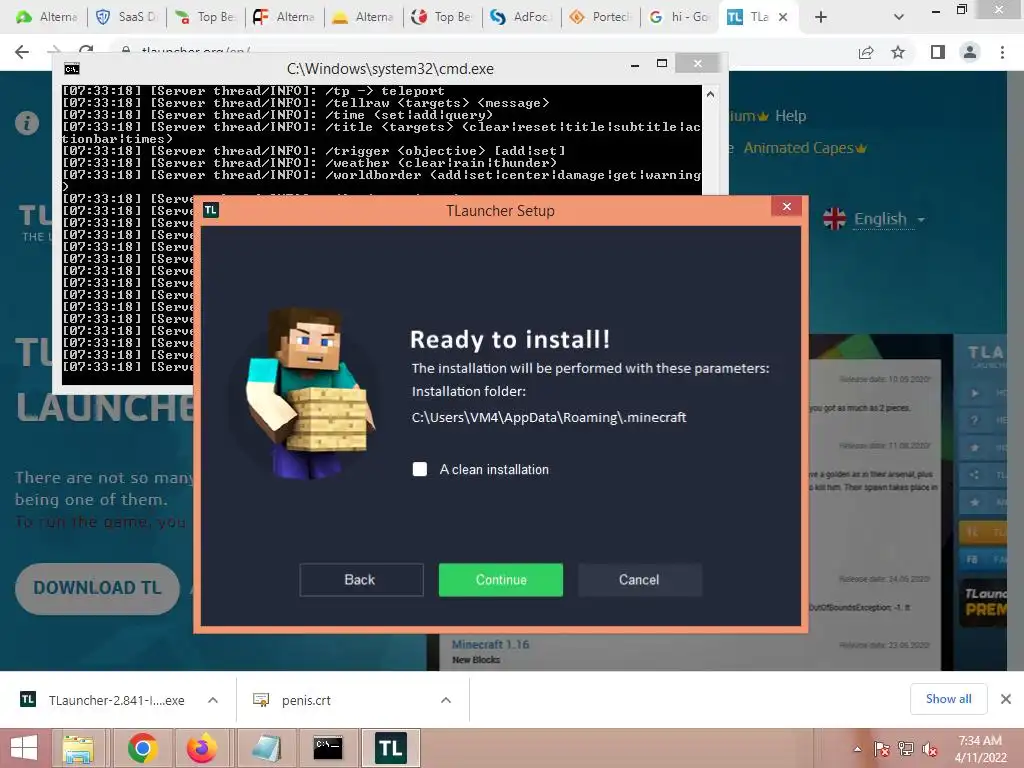
Task: Tick the 'A clean installation' checkbox
Action: click(420, 469)
